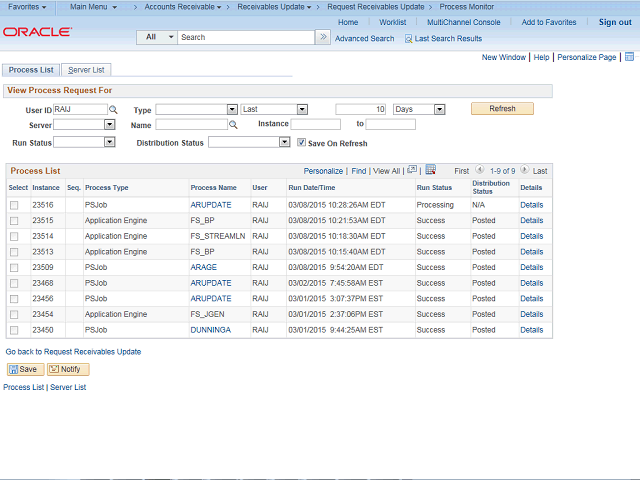The height and width of the screenshot is (480, 640).
Task: Click the show next row arrow icon
Action: click(x=524, y=171)
